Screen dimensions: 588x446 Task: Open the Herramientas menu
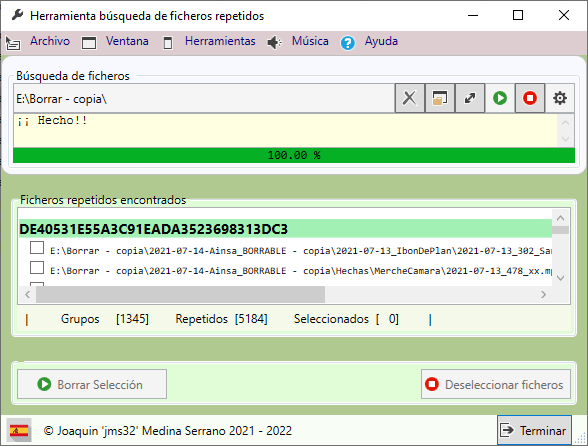220,41
